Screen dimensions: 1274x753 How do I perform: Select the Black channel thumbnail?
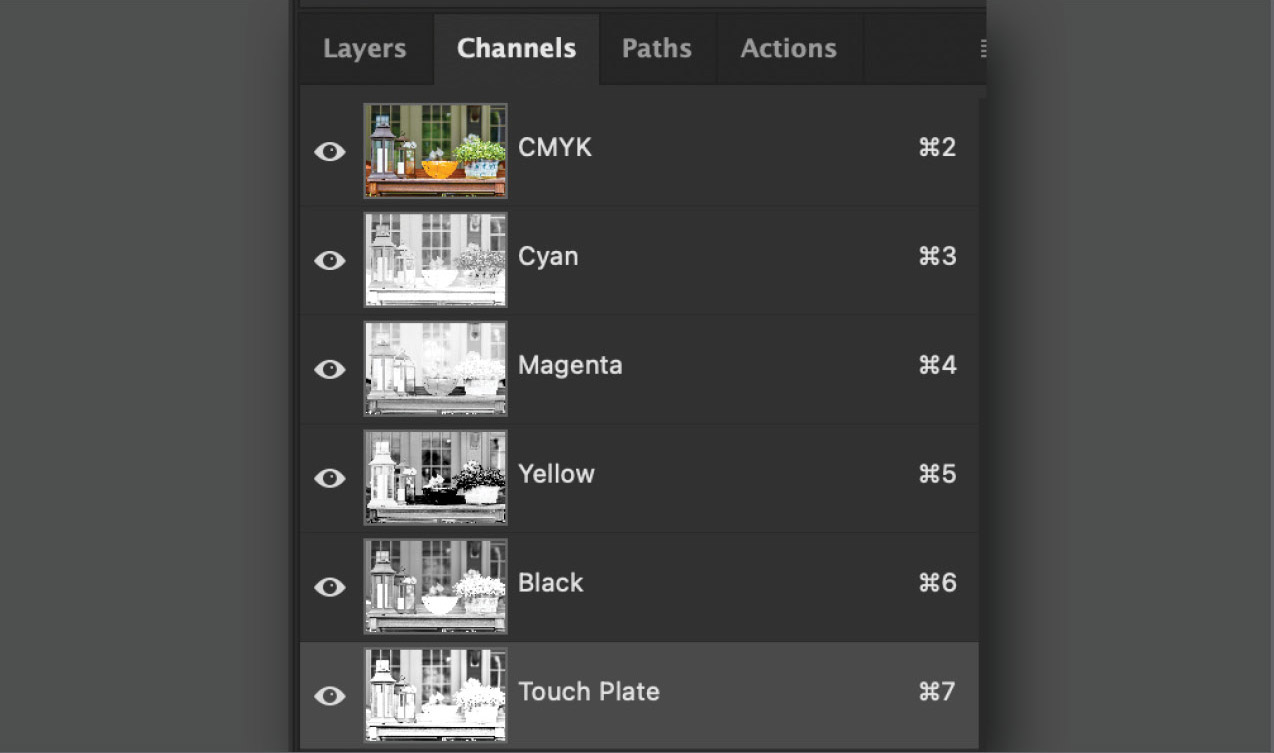tap(435, 587)
